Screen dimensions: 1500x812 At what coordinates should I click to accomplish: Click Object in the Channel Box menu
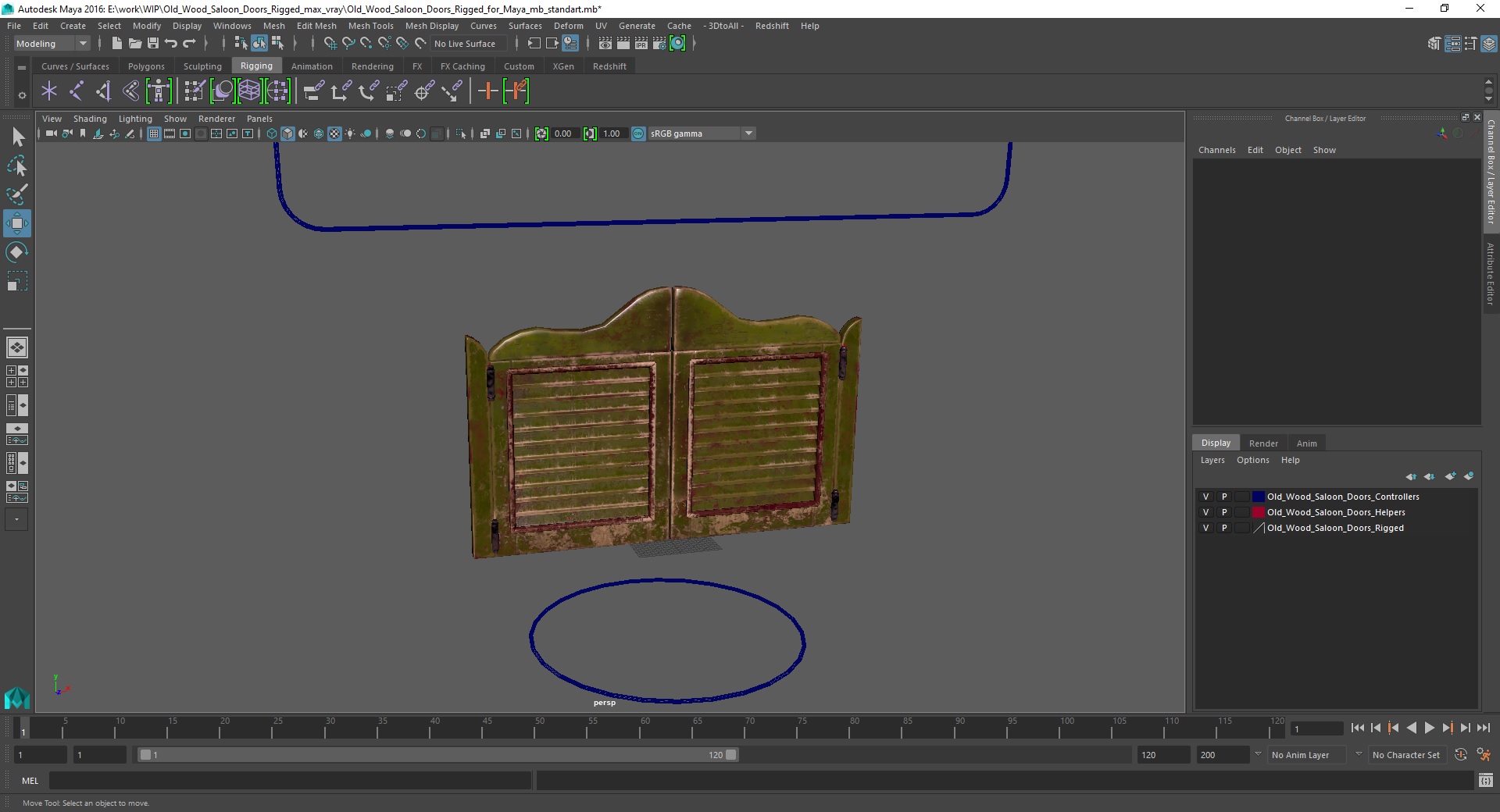pos(1287,150)
